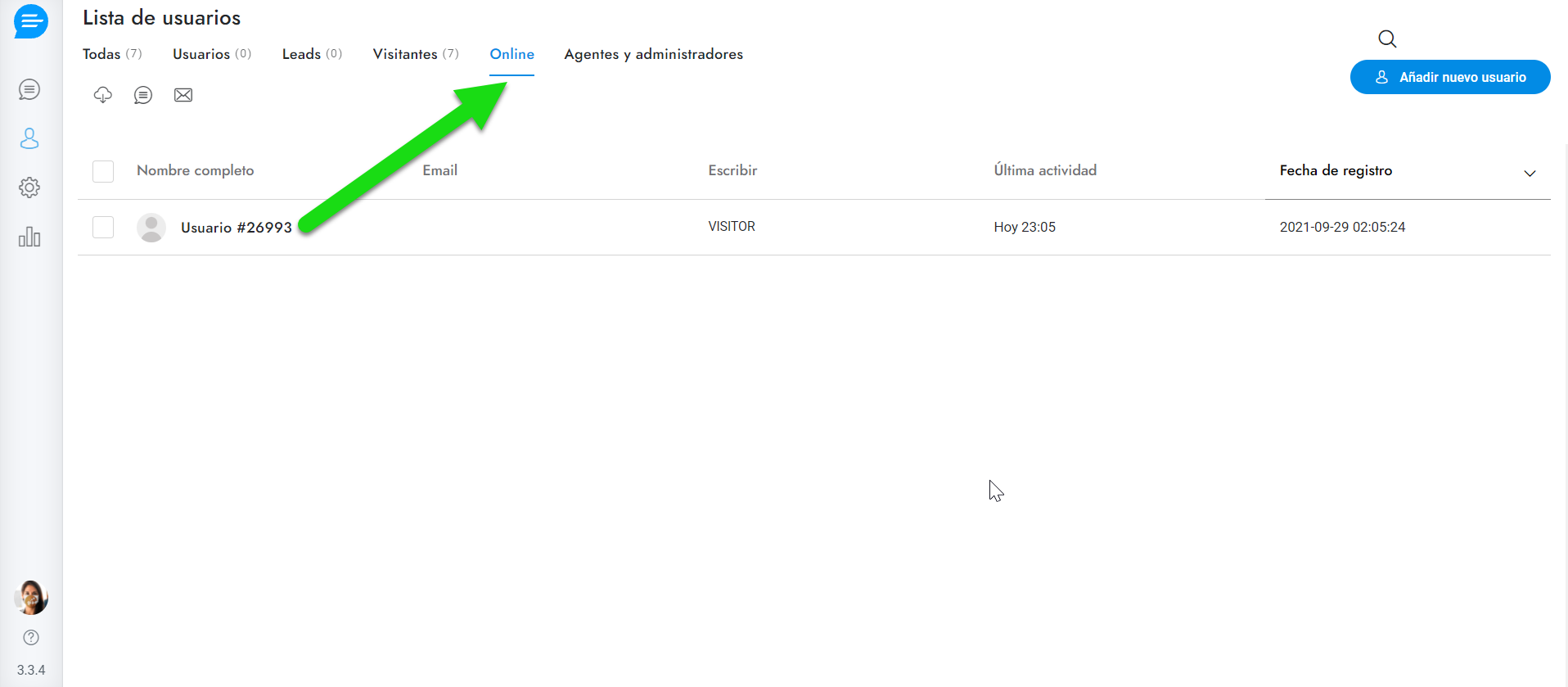Click the send email envelope icon
Screen dimensions: 1568x687
[183, 95]
